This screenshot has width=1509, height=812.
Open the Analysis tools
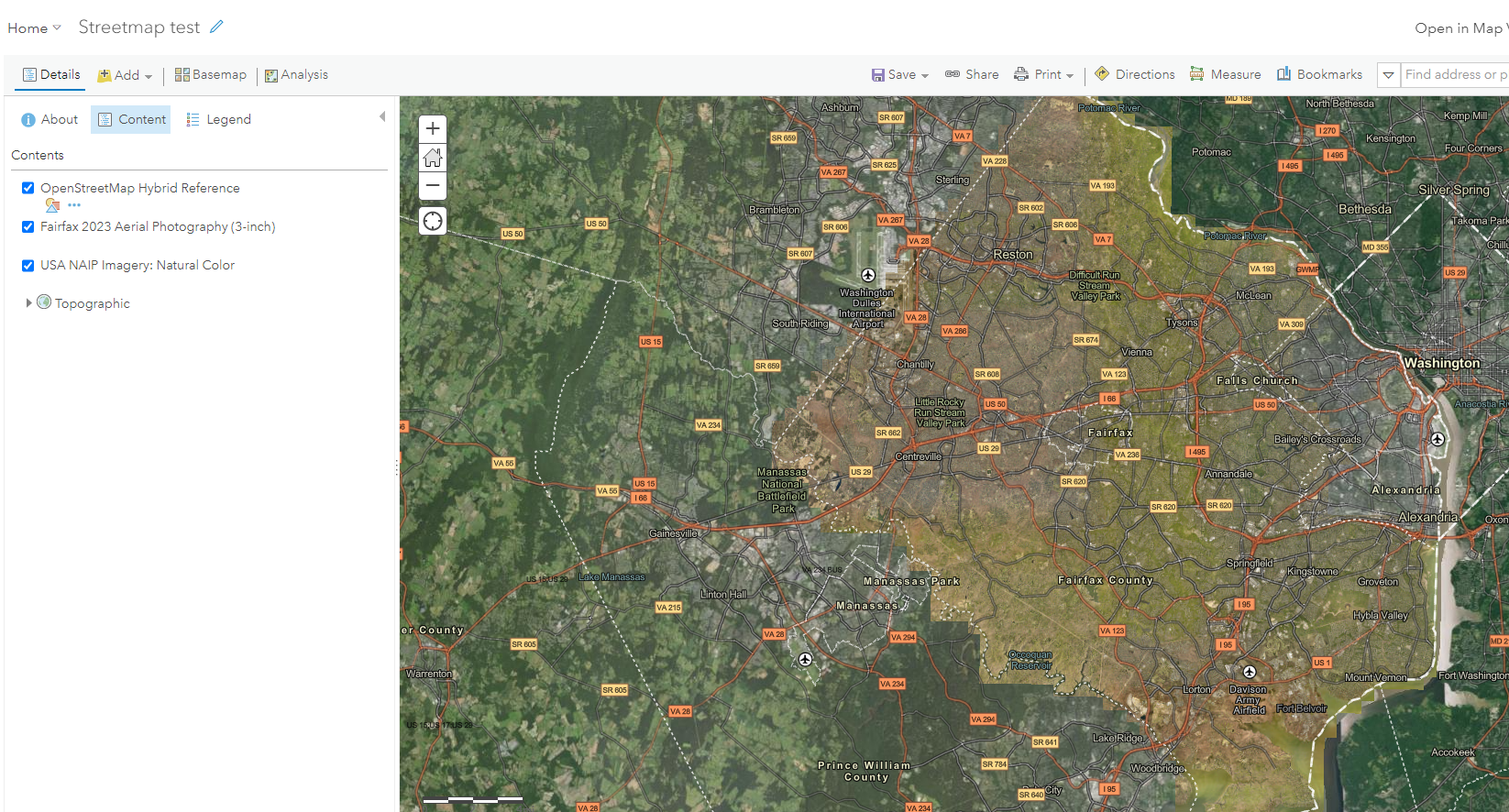296,74
